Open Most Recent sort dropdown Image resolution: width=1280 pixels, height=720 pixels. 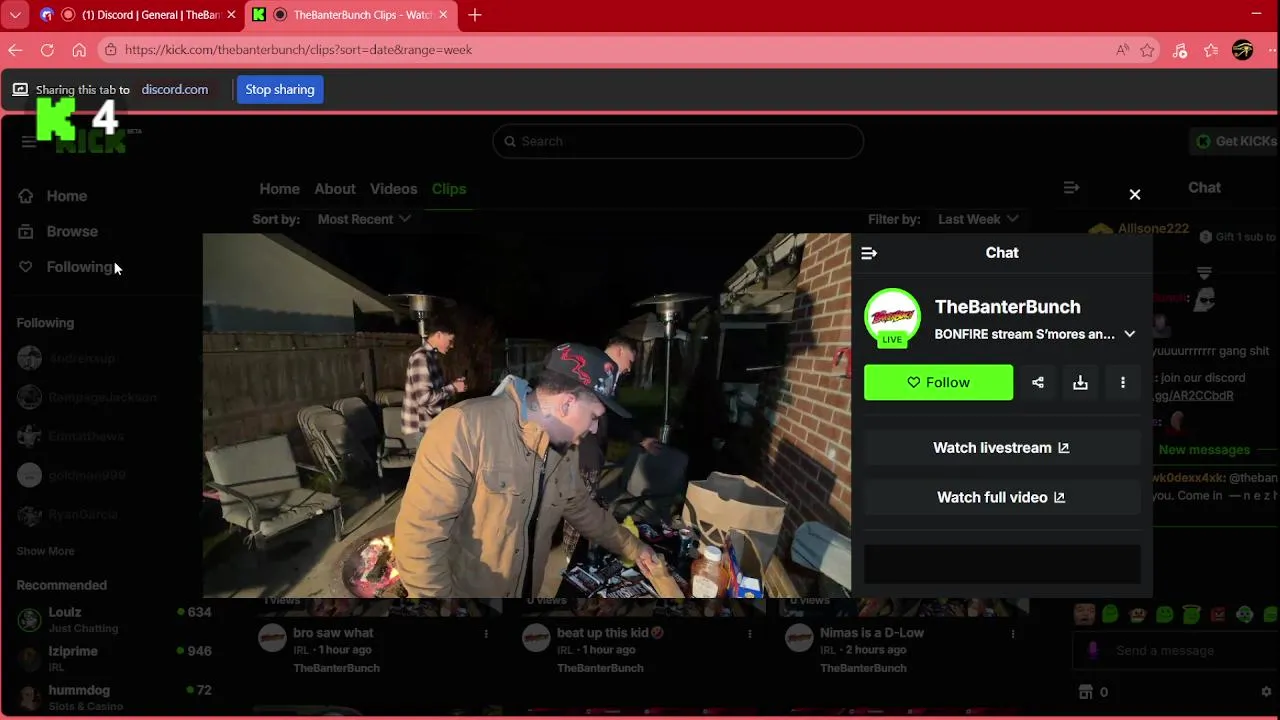364,219
